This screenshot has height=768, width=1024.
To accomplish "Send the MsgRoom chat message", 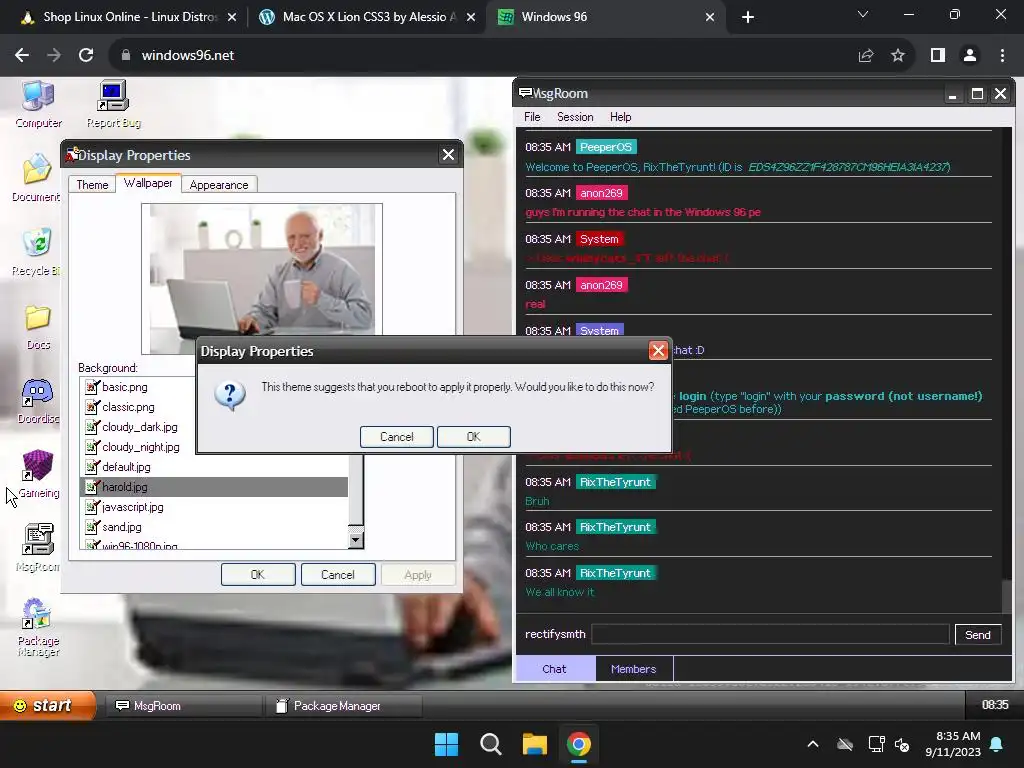I will pos(978,635).
